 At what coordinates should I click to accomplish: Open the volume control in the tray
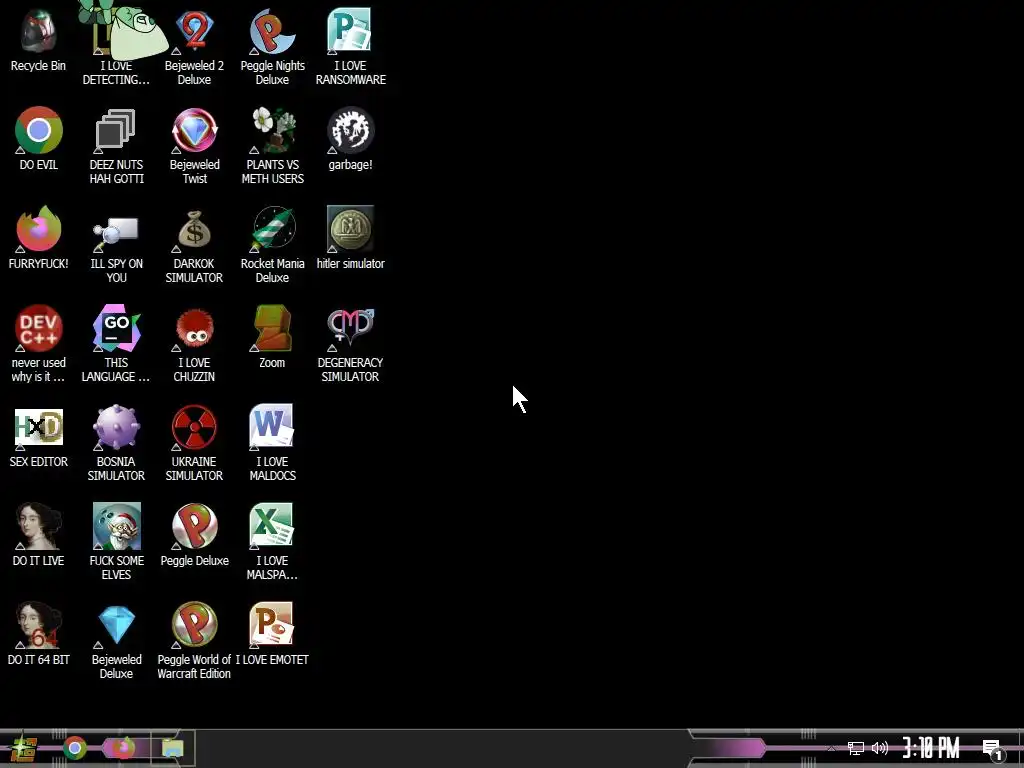(880, 748)
